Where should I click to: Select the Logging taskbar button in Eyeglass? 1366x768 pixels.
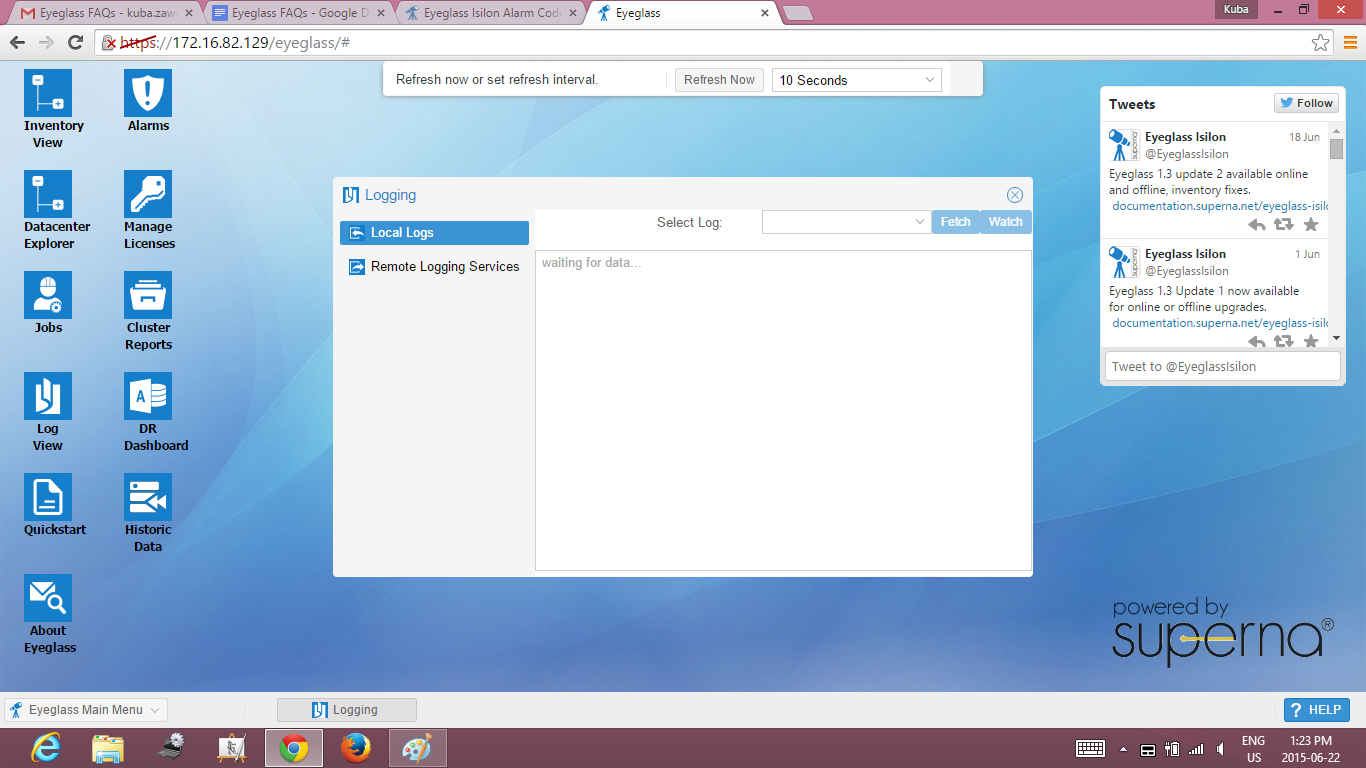click(x=347, y=710)
